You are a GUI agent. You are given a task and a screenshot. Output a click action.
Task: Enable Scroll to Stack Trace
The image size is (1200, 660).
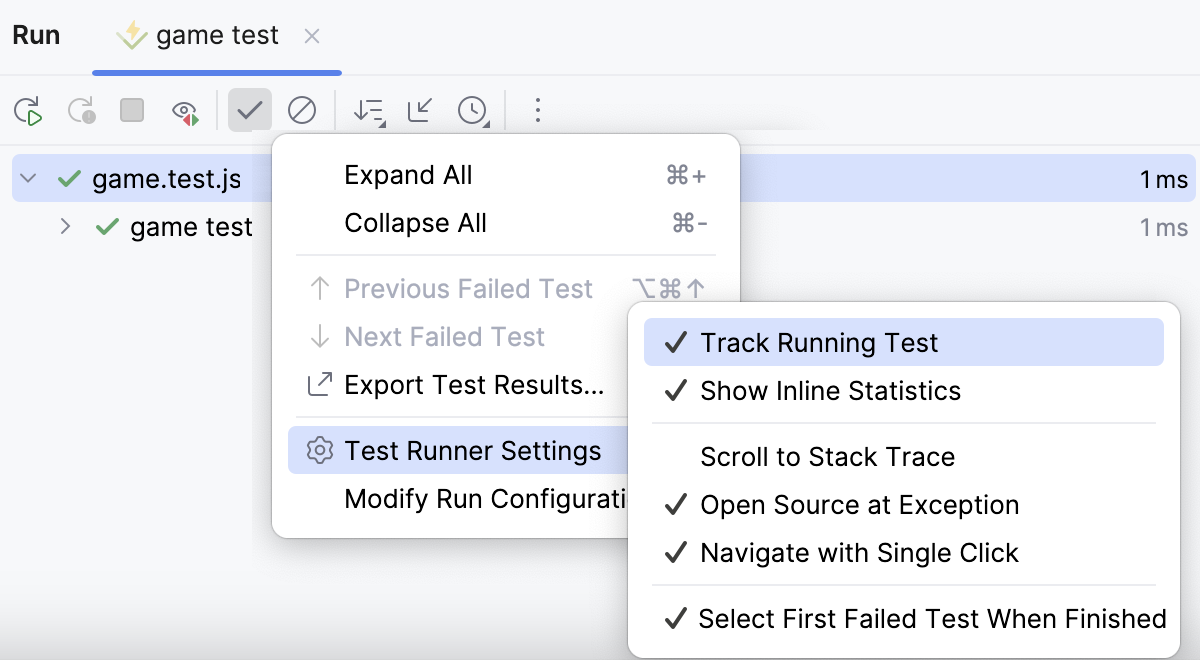[x=828, y=457]
